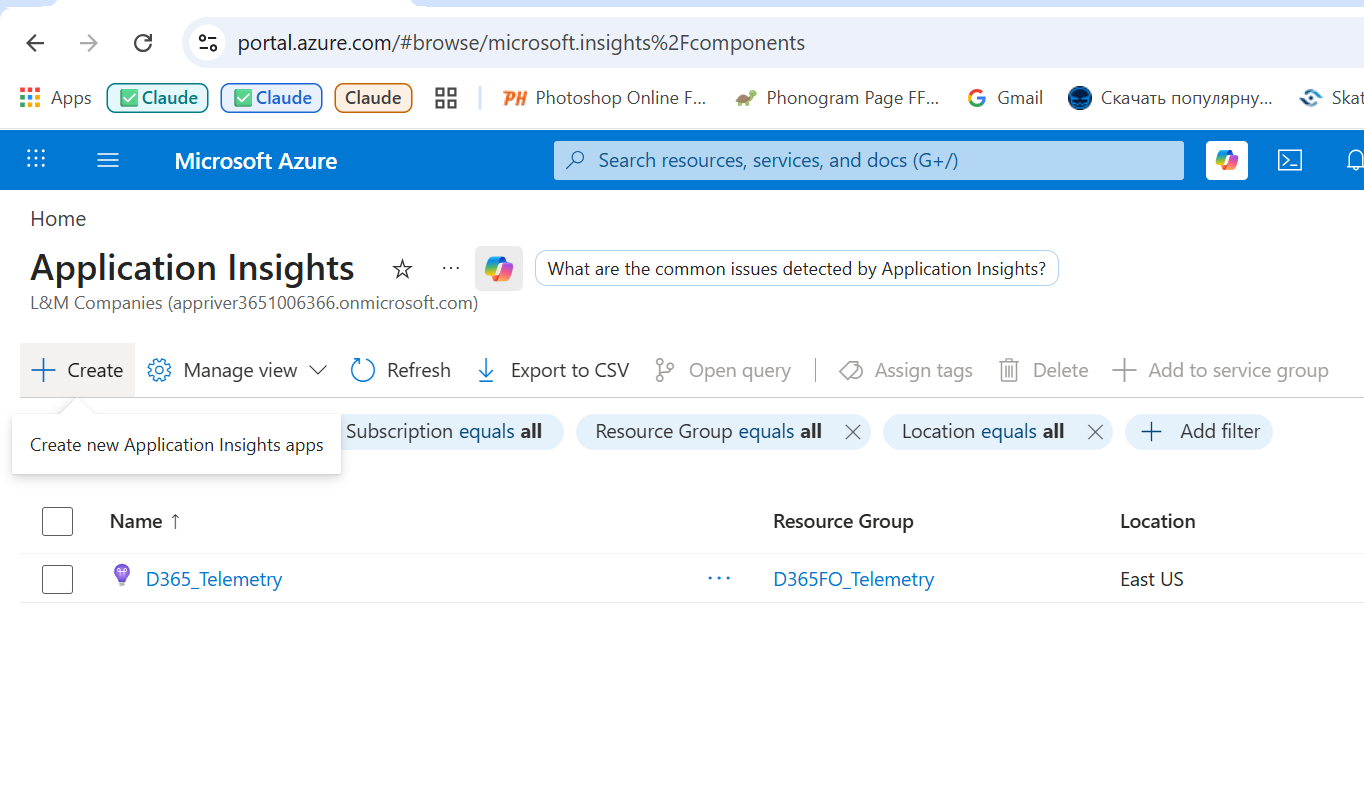Open the Скачать популярну bookmark

coord(1171,98)
